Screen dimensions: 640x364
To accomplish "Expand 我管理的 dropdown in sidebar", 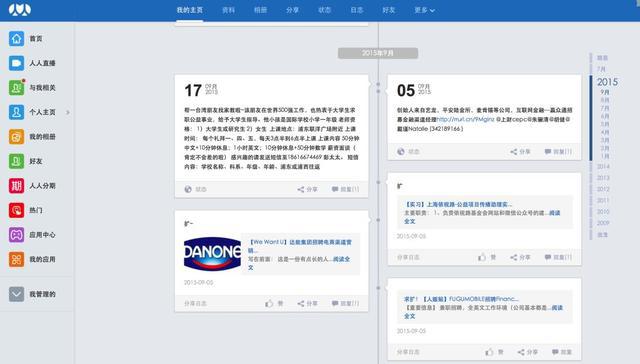I will (x=16, y=294).
